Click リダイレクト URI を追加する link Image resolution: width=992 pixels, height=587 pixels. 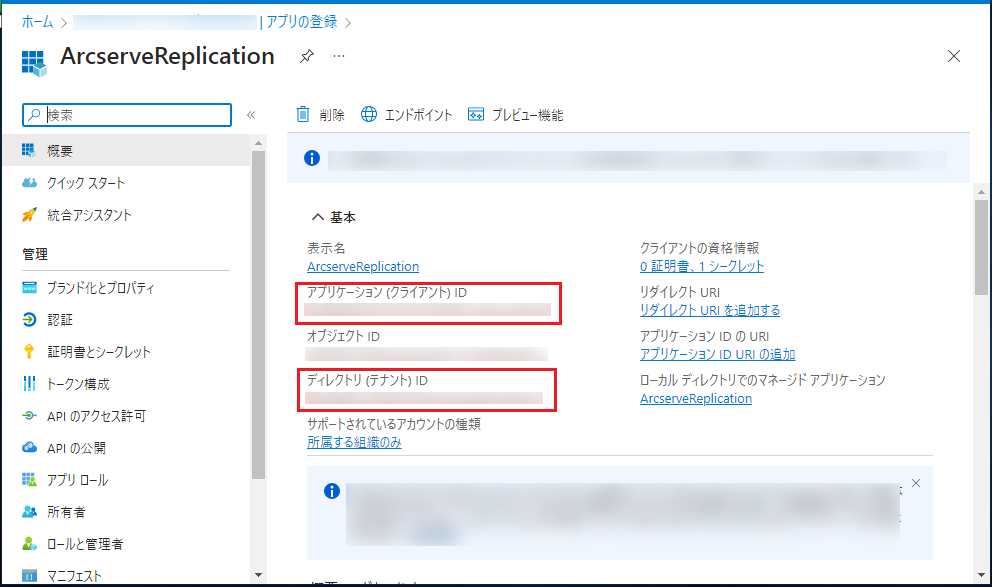(710, 311)
